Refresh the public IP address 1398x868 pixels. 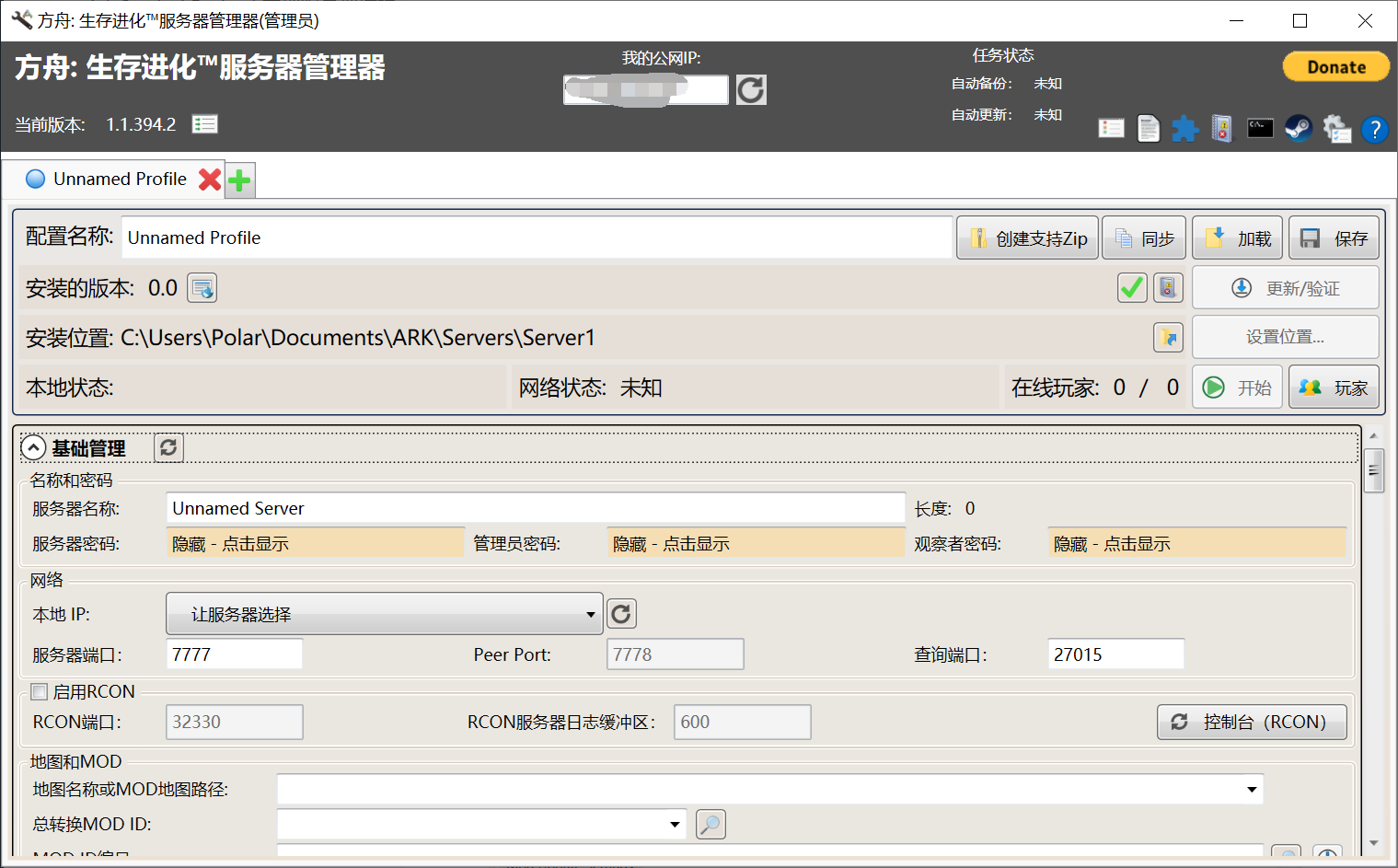point(751,89)
